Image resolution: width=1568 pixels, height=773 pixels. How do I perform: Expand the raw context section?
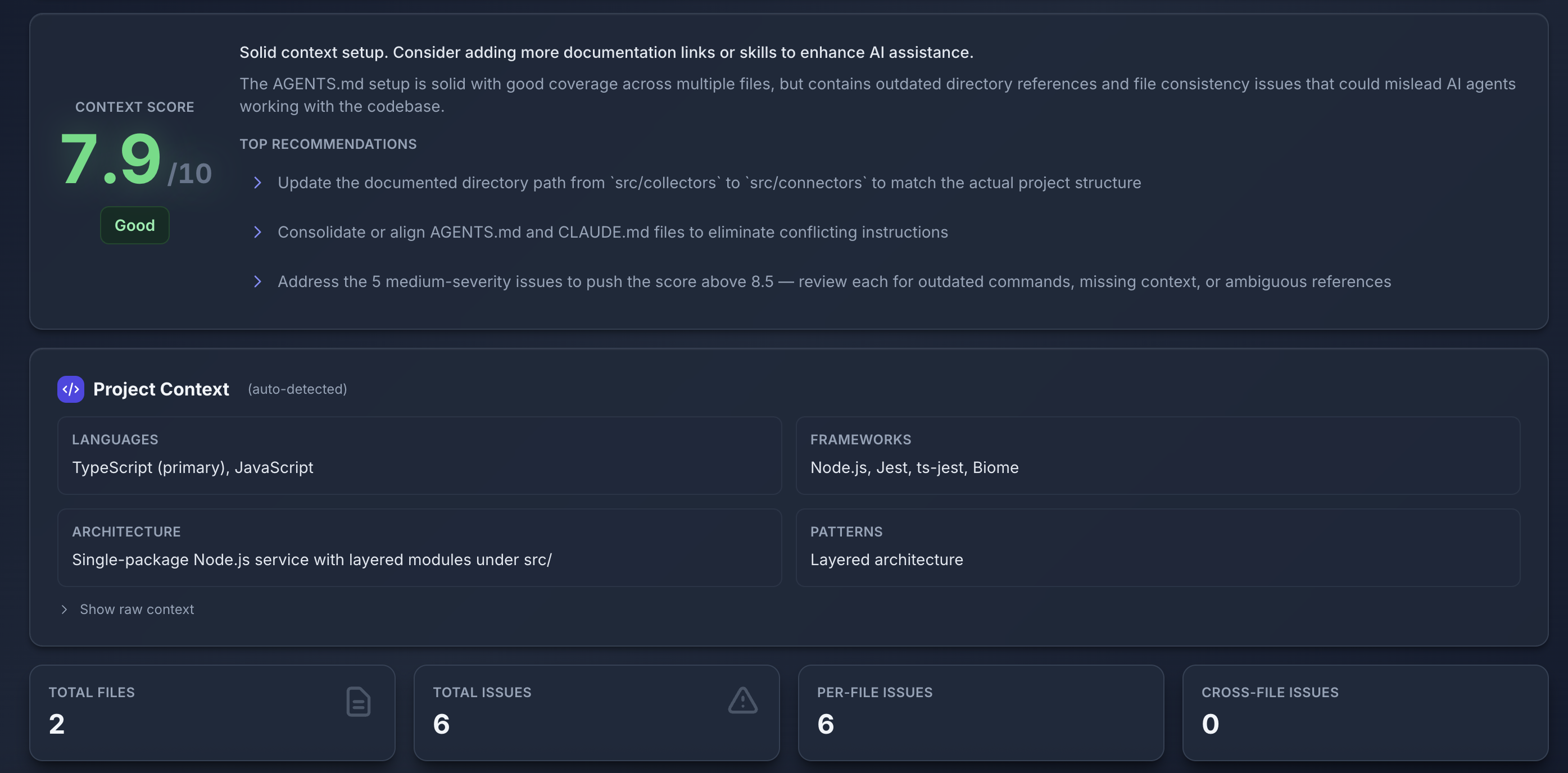(x=137, y=610)
